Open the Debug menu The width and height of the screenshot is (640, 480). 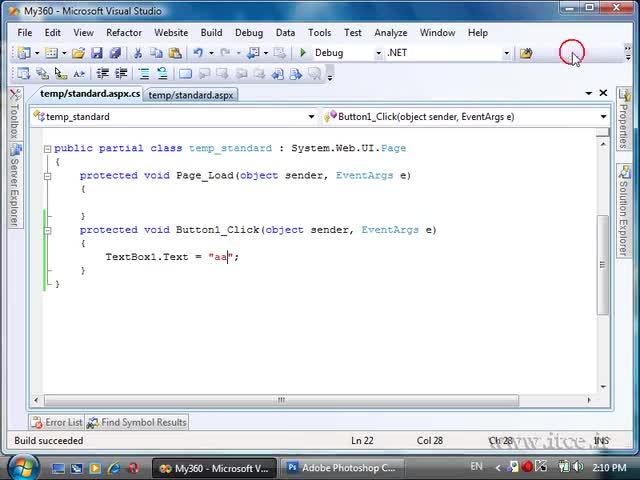249,33
